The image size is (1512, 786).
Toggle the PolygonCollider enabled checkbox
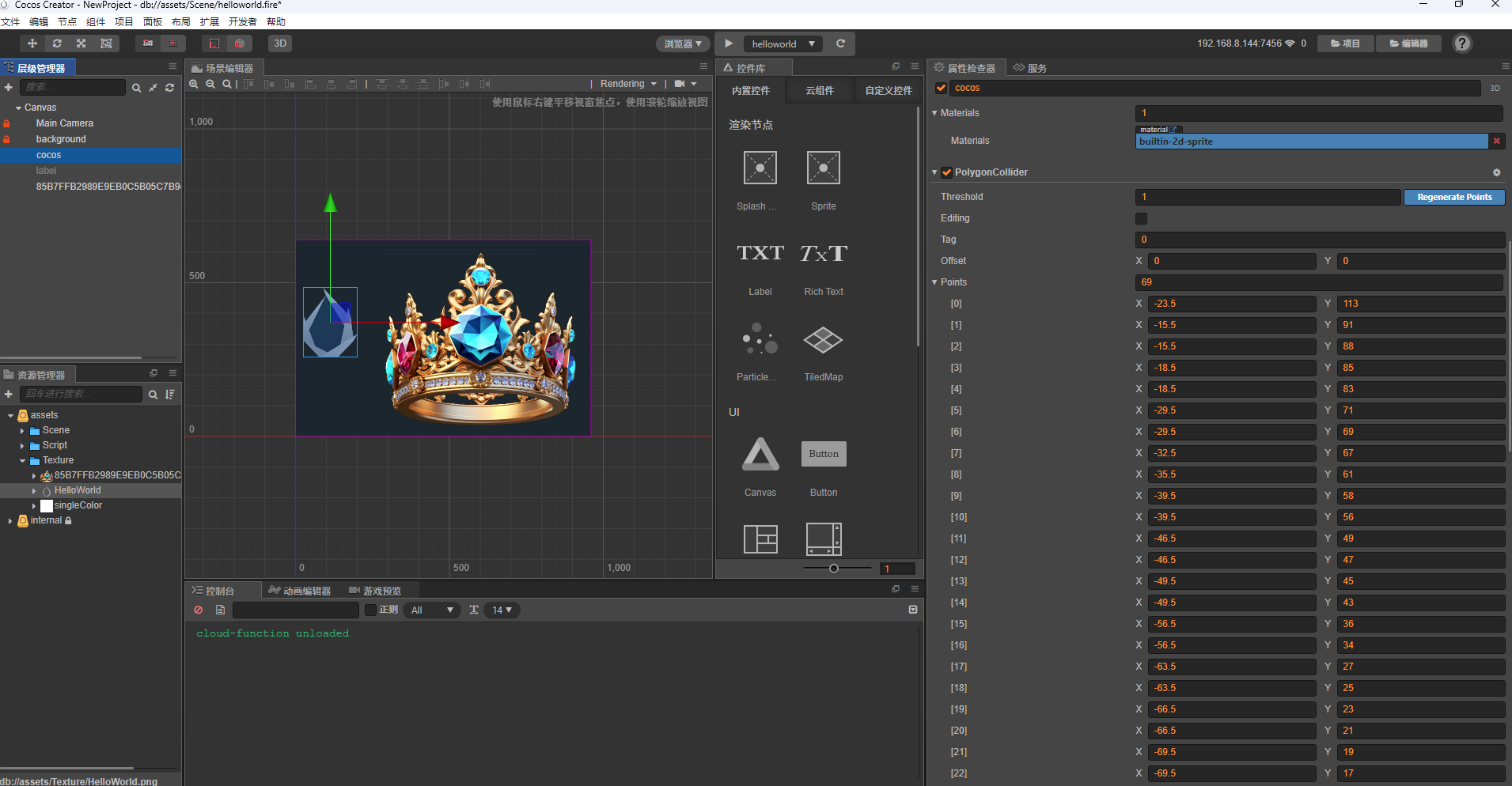946,172
